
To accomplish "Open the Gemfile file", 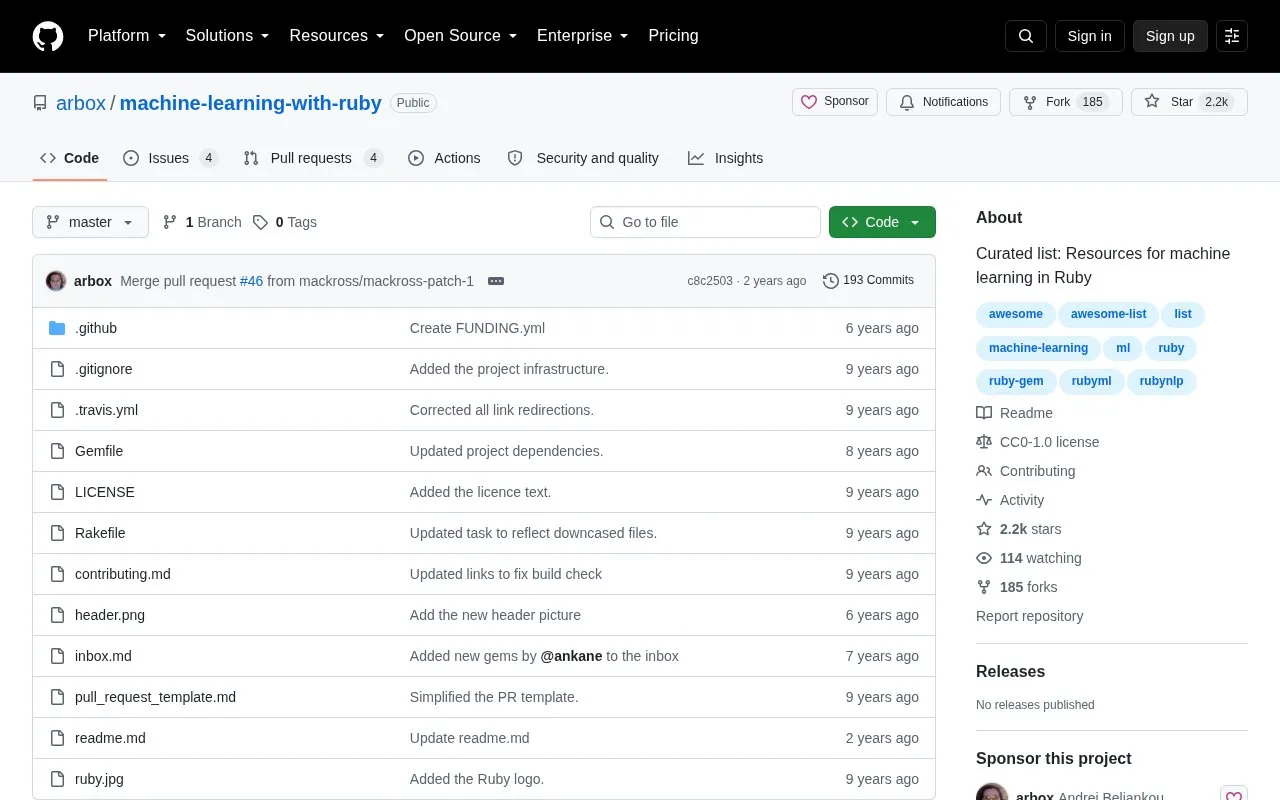I will [x=99, y=451].
